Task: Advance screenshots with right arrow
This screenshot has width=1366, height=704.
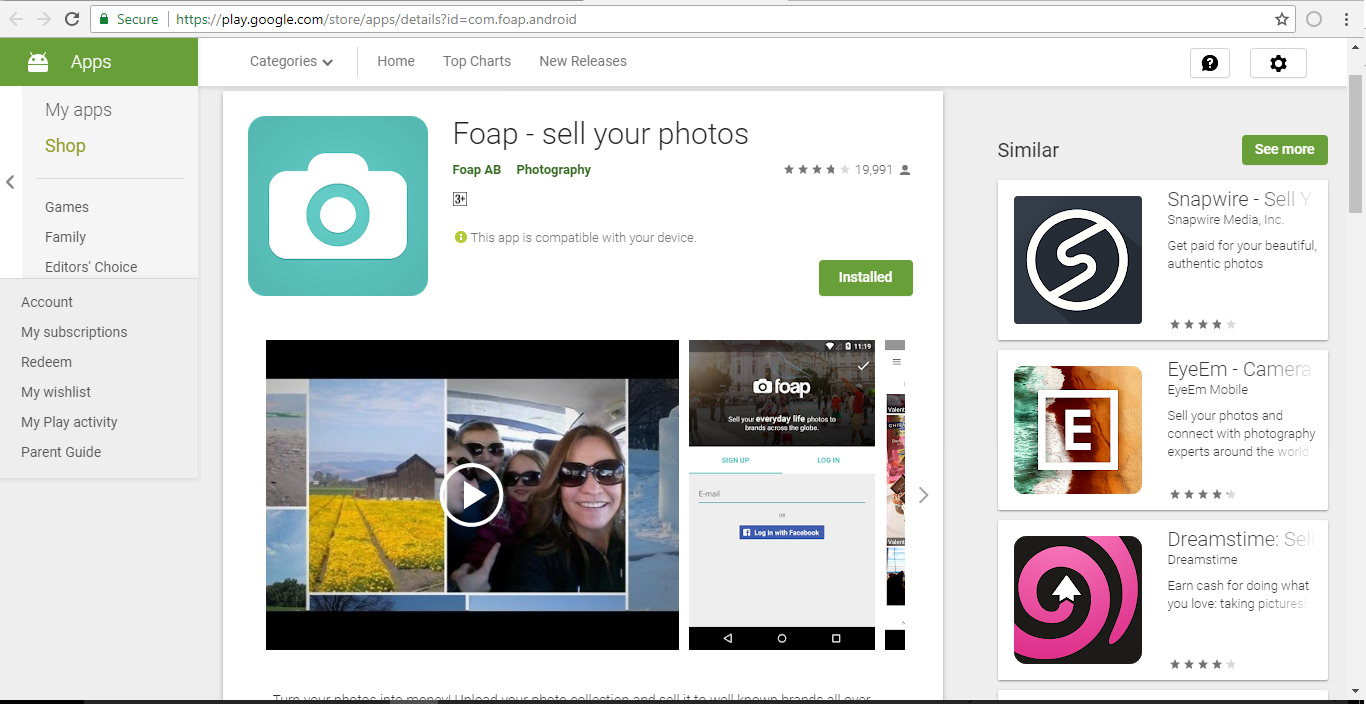Action: (923, 495)
